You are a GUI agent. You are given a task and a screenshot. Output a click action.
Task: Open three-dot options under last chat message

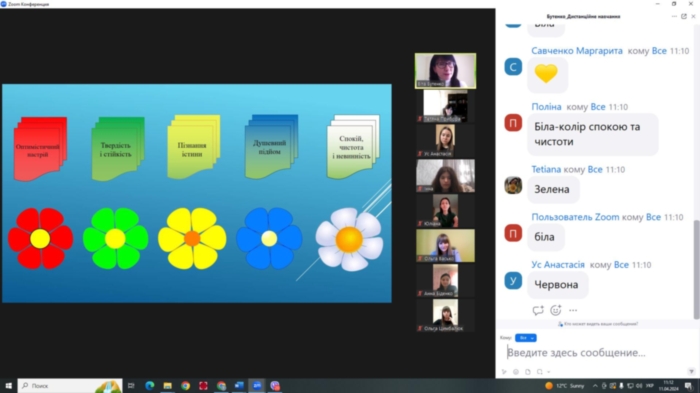(x=573, y=310)
